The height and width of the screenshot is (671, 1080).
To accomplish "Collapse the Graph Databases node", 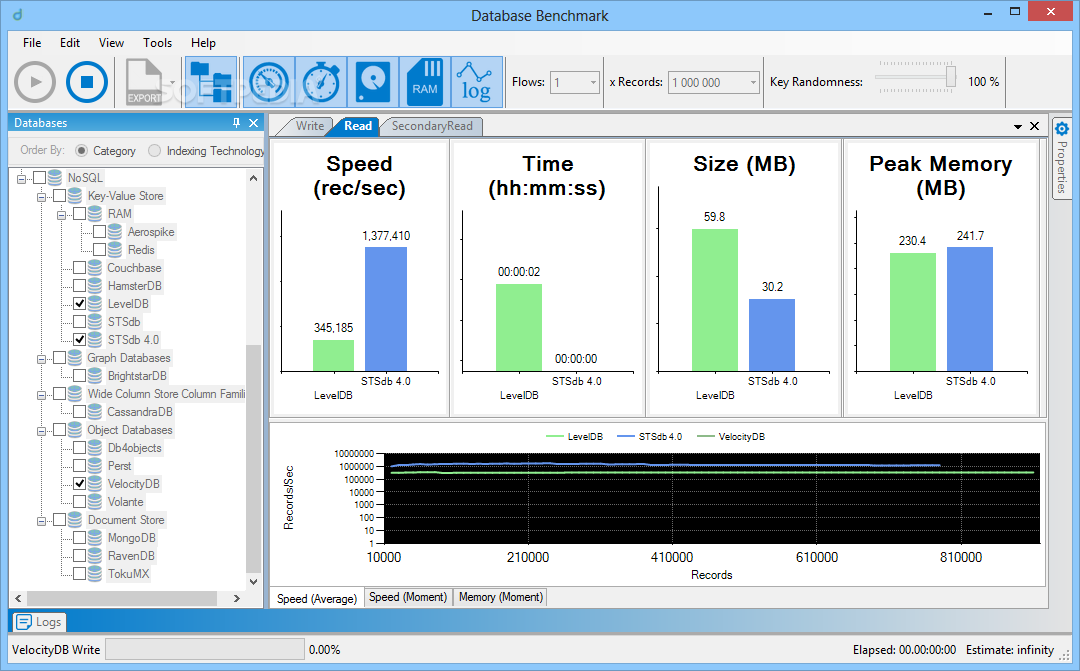I will 41,358.
